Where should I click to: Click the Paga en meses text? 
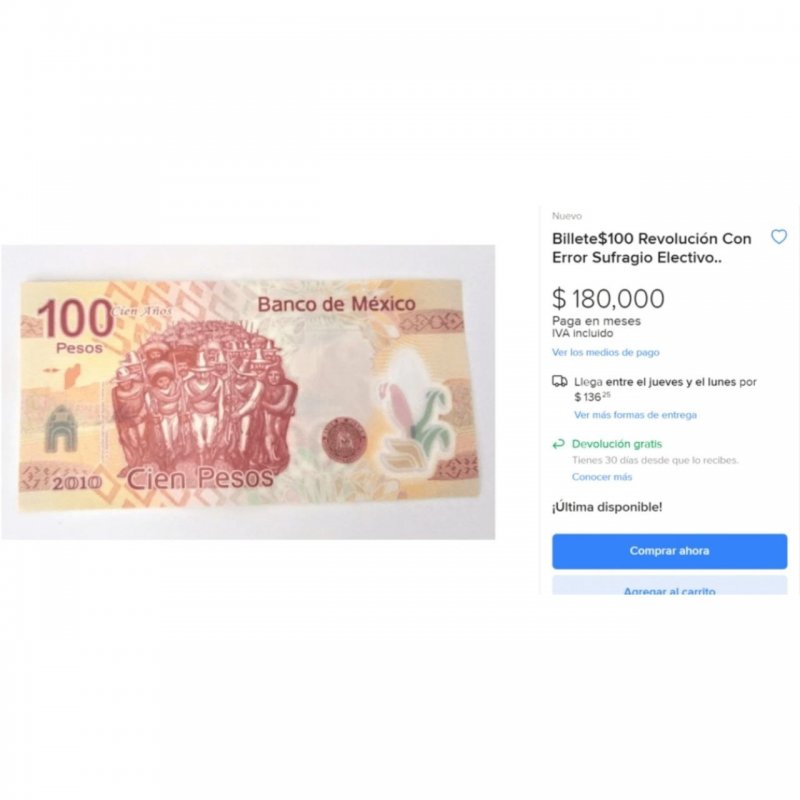596,321
